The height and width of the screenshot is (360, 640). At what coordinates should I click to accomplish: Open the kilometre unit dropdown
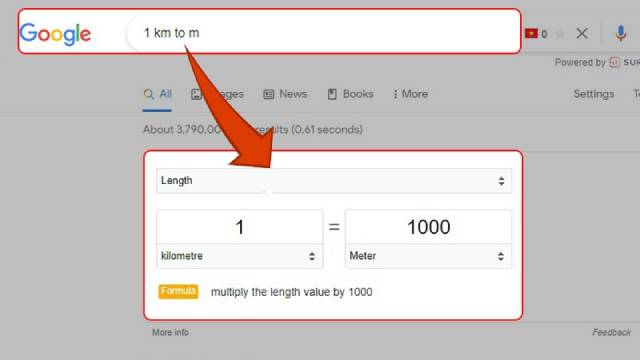(x=240, y=256)
